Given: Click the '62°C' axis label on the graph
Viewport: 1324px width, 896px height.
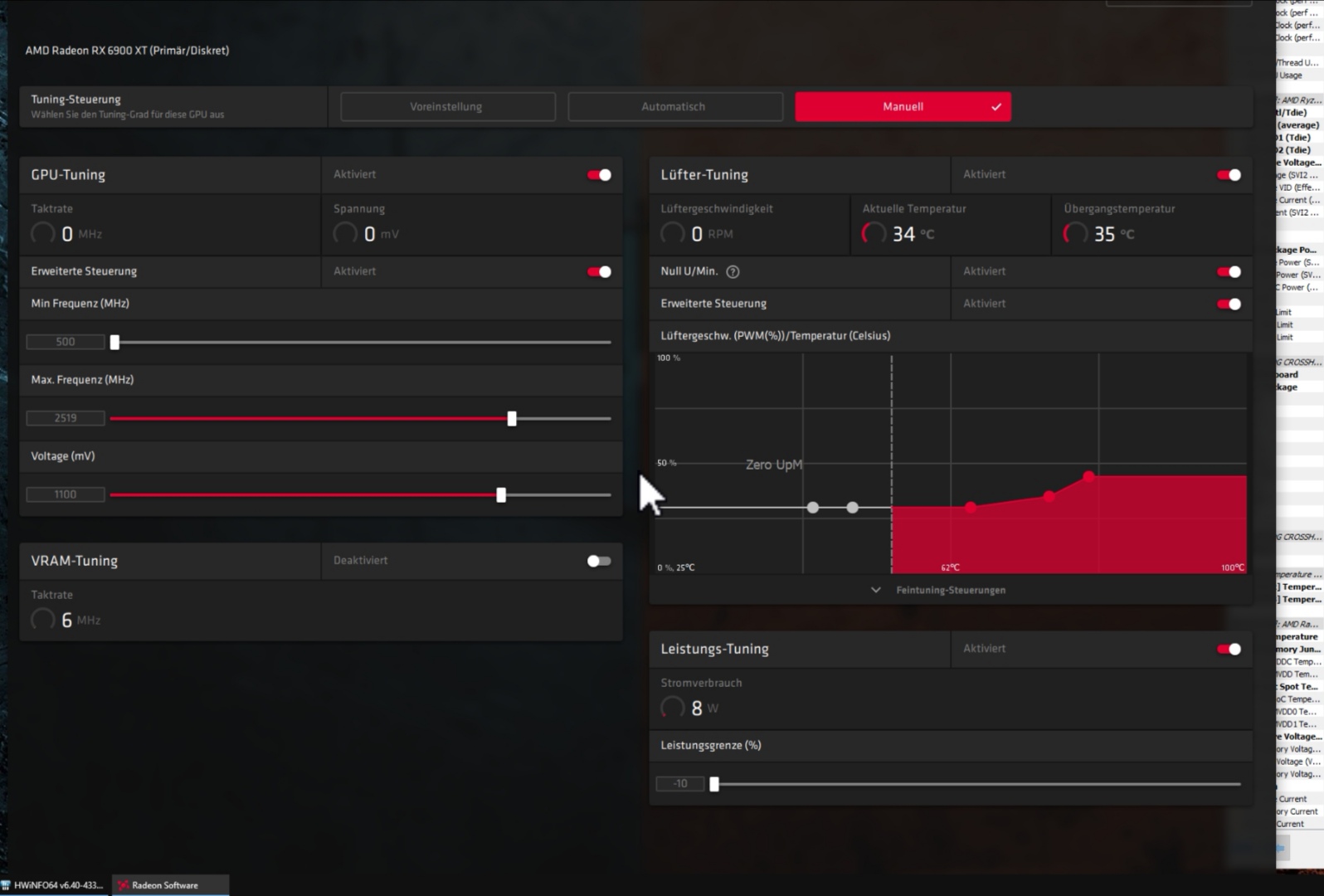Looking at the screenshot, I should coord(951,567).
